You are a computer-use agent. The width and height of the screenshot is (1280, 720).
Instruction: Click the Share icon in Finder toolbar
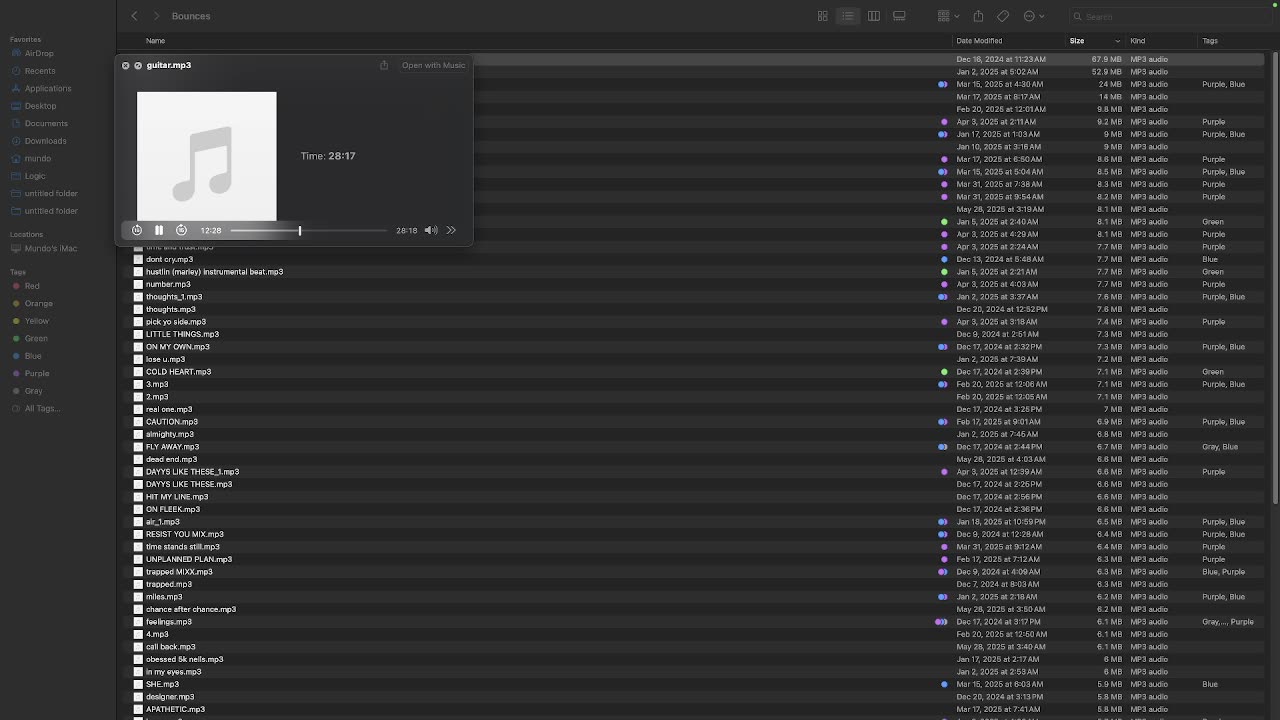pyautogui.click(x=978, y=16)
